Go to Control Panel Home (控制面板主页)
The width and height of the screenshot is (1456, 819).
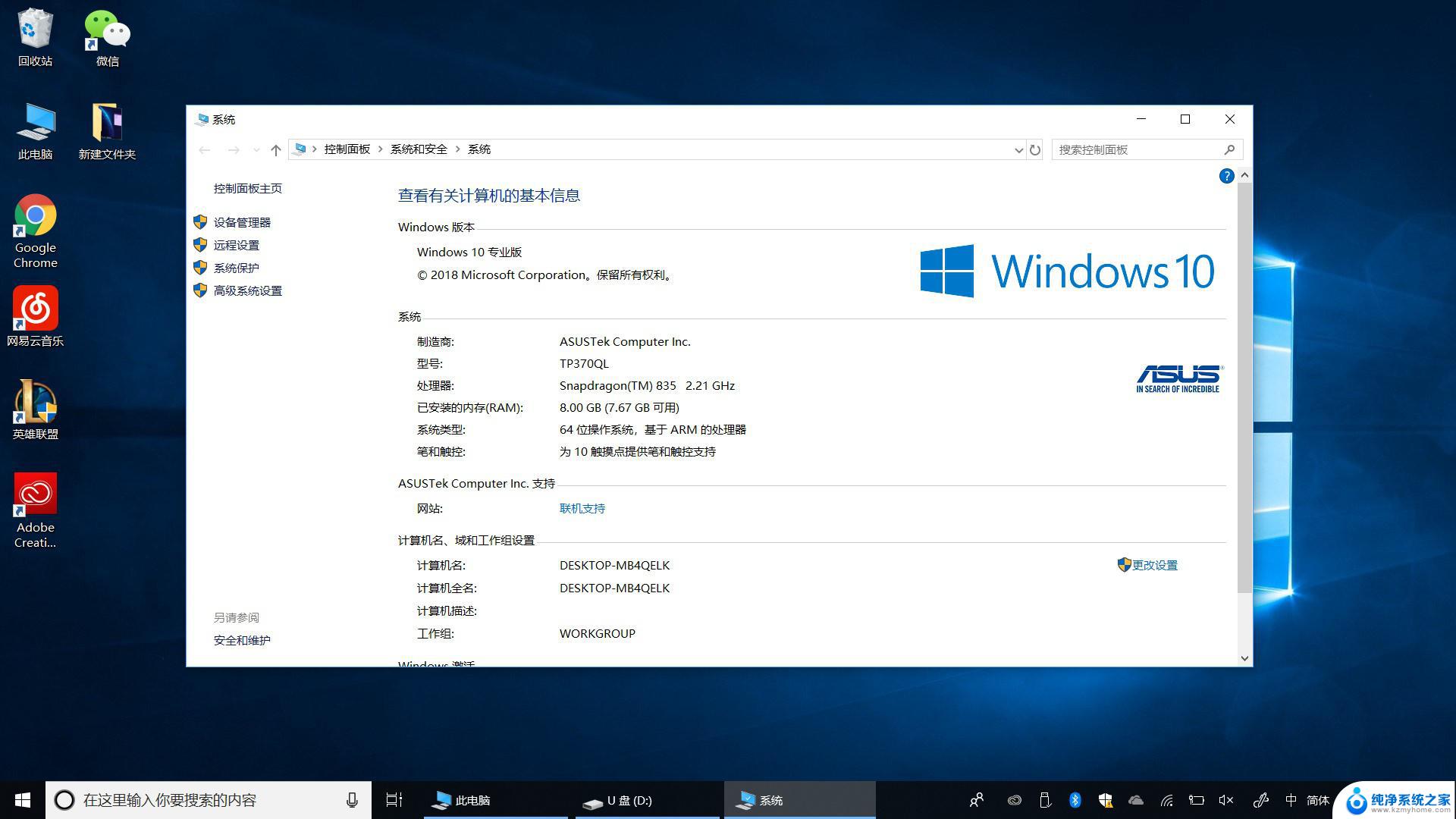point(247,188)
